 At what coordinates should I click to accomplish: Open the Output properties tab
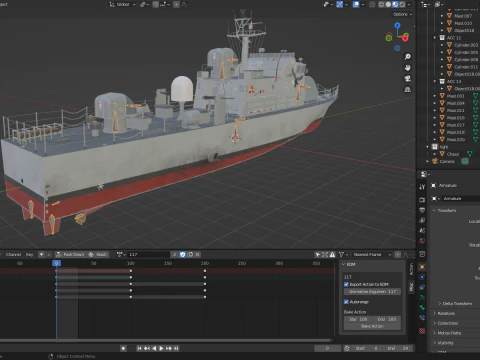click(x=422, y=210)
